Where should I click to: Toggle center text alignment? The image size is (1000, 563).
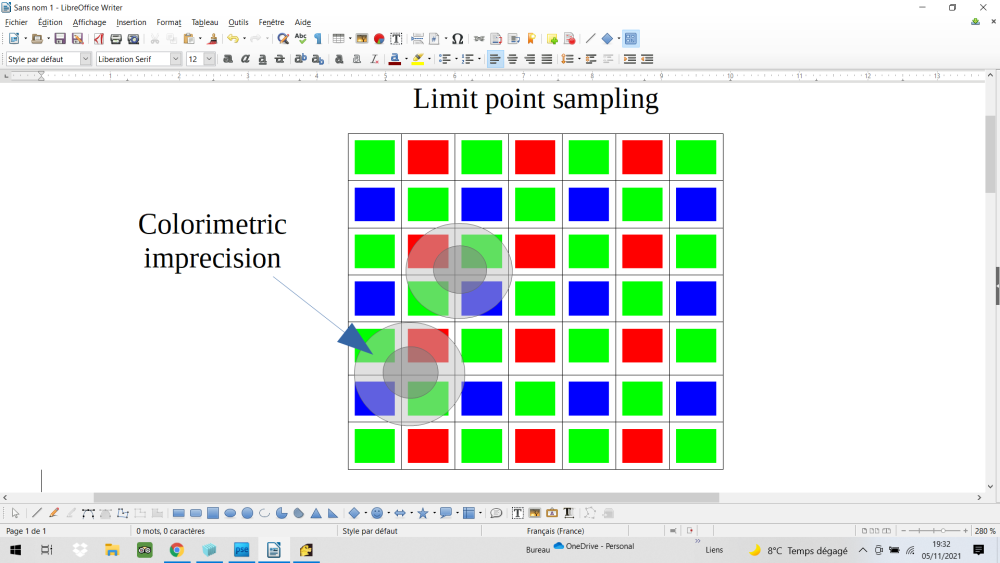coord(512,59)
